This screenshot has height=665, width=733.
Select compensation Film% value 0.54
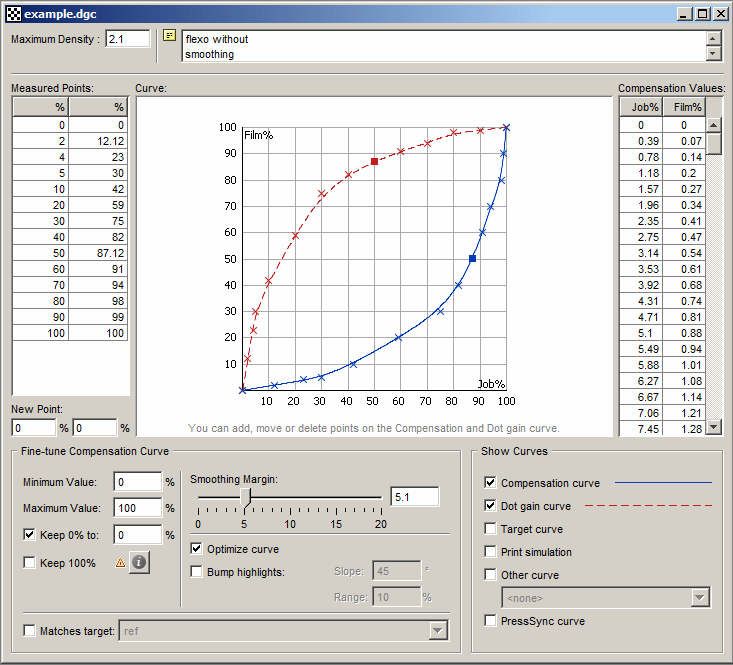tap(684, 253)
